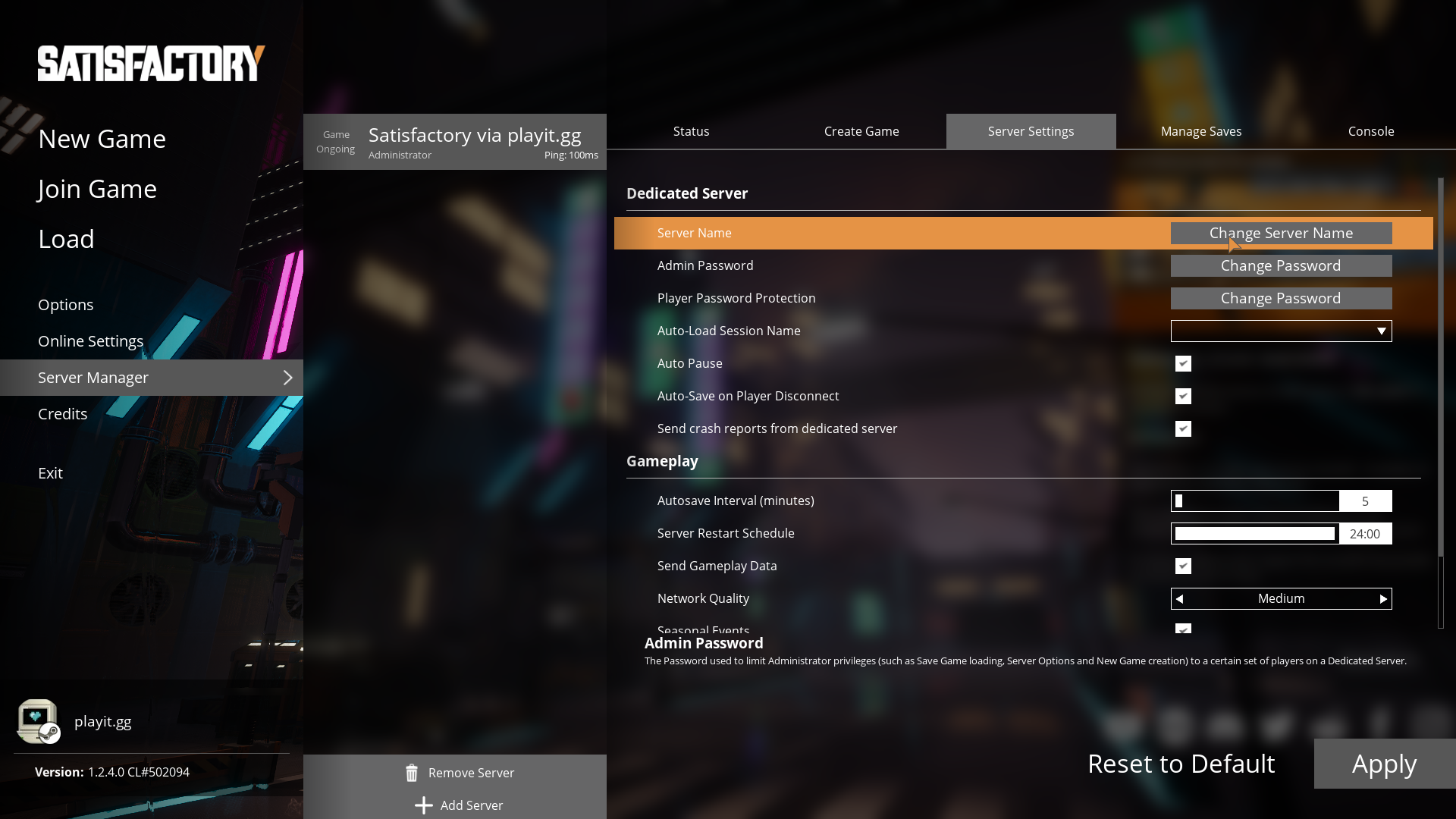
Task: Click the Server Name setting row label
Action: [x=695, y=233]
